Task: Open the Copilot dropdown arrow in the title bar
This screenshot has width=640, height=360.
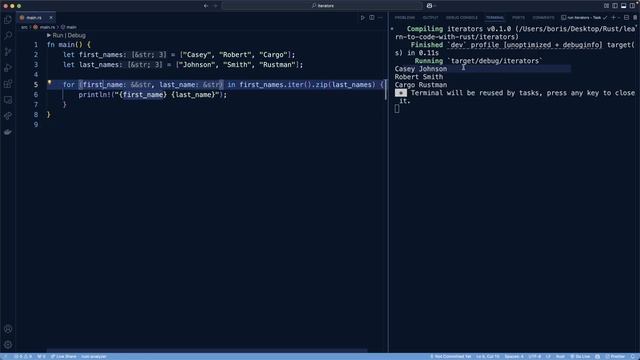Action: click(435, 6)
